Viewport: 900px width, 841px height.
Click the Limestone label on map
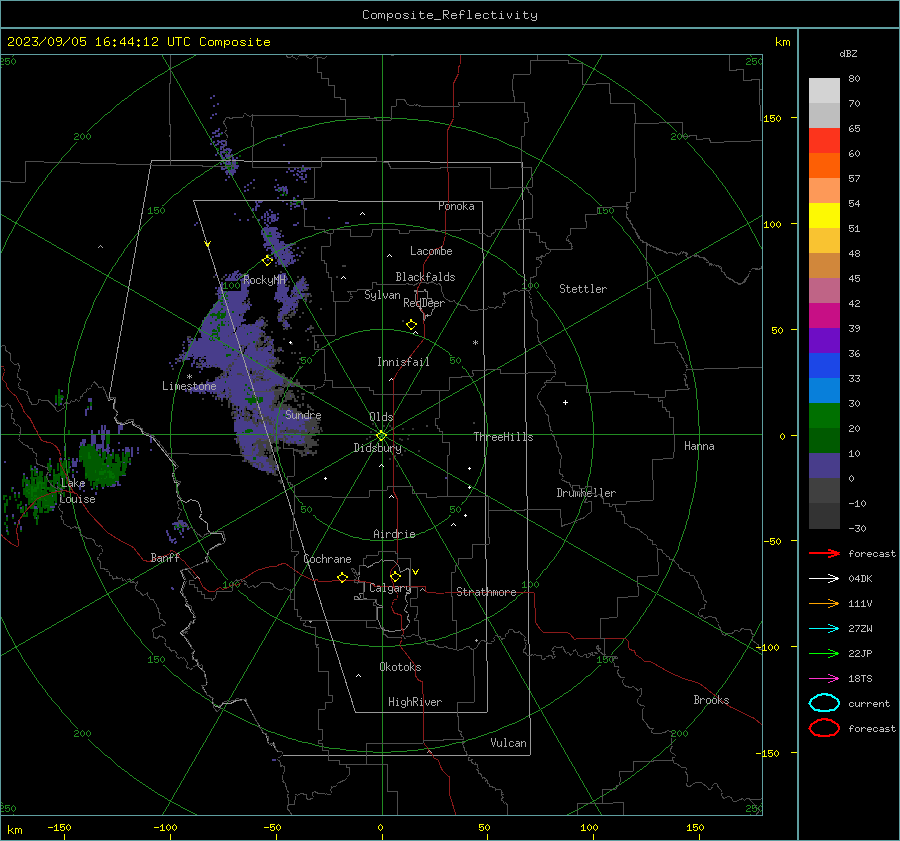click(189, 386)
